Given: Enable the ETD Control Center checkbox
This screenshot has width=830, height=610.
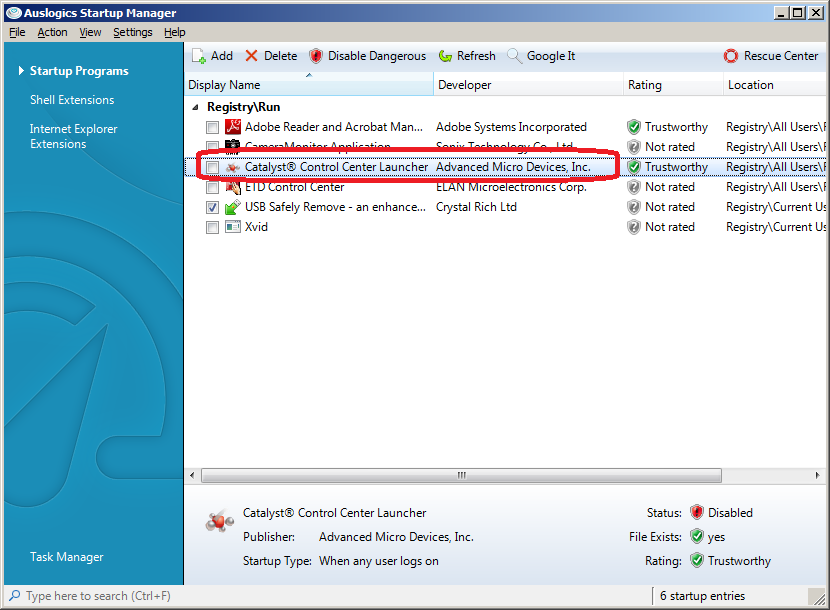Looking at the screenshot, I should pyautogui.click(x=212, y=187).
